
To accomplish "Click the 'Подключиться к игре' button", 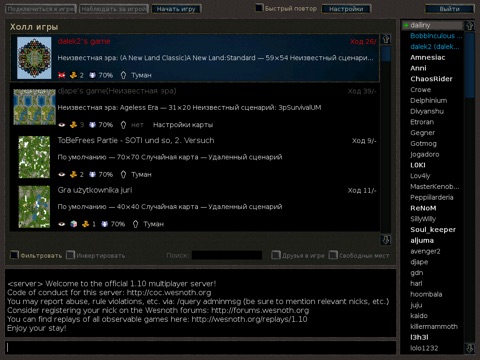I will coord(41,9).
